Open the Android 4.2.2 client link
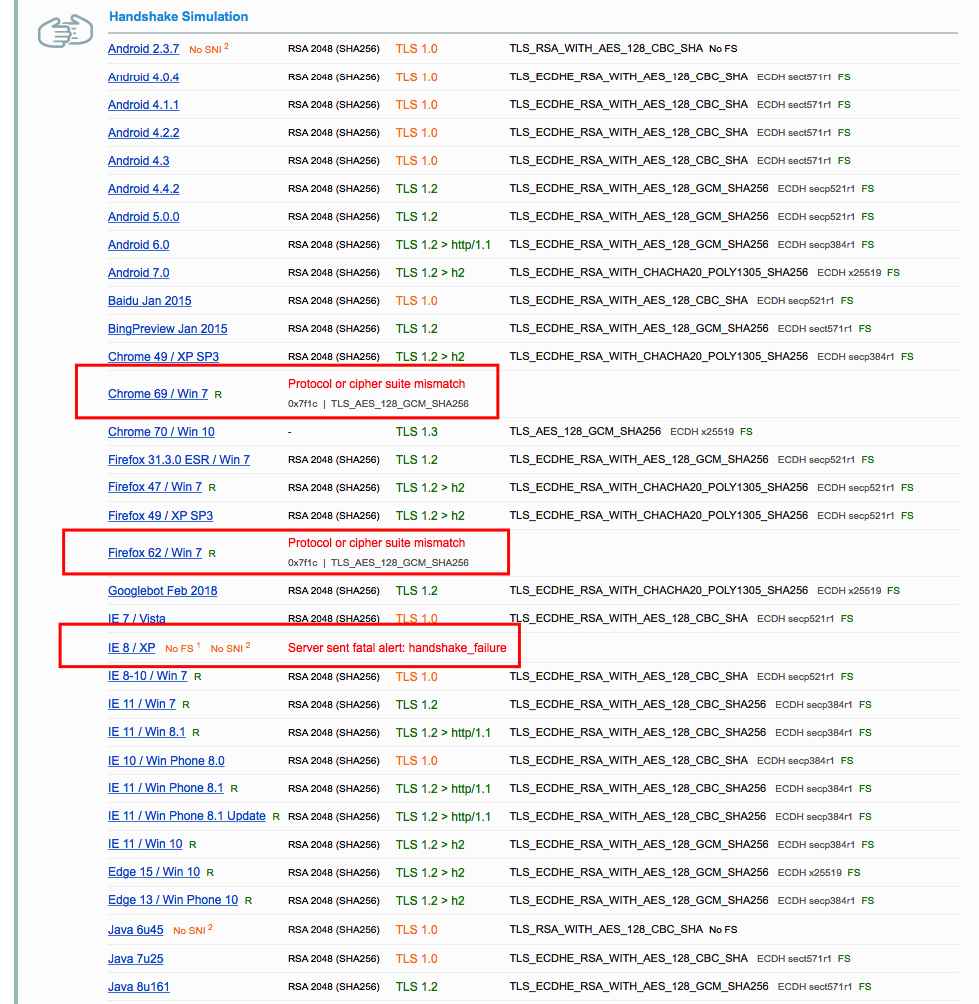This screenshot has width=979, height=1004. (x=143, y=133)
